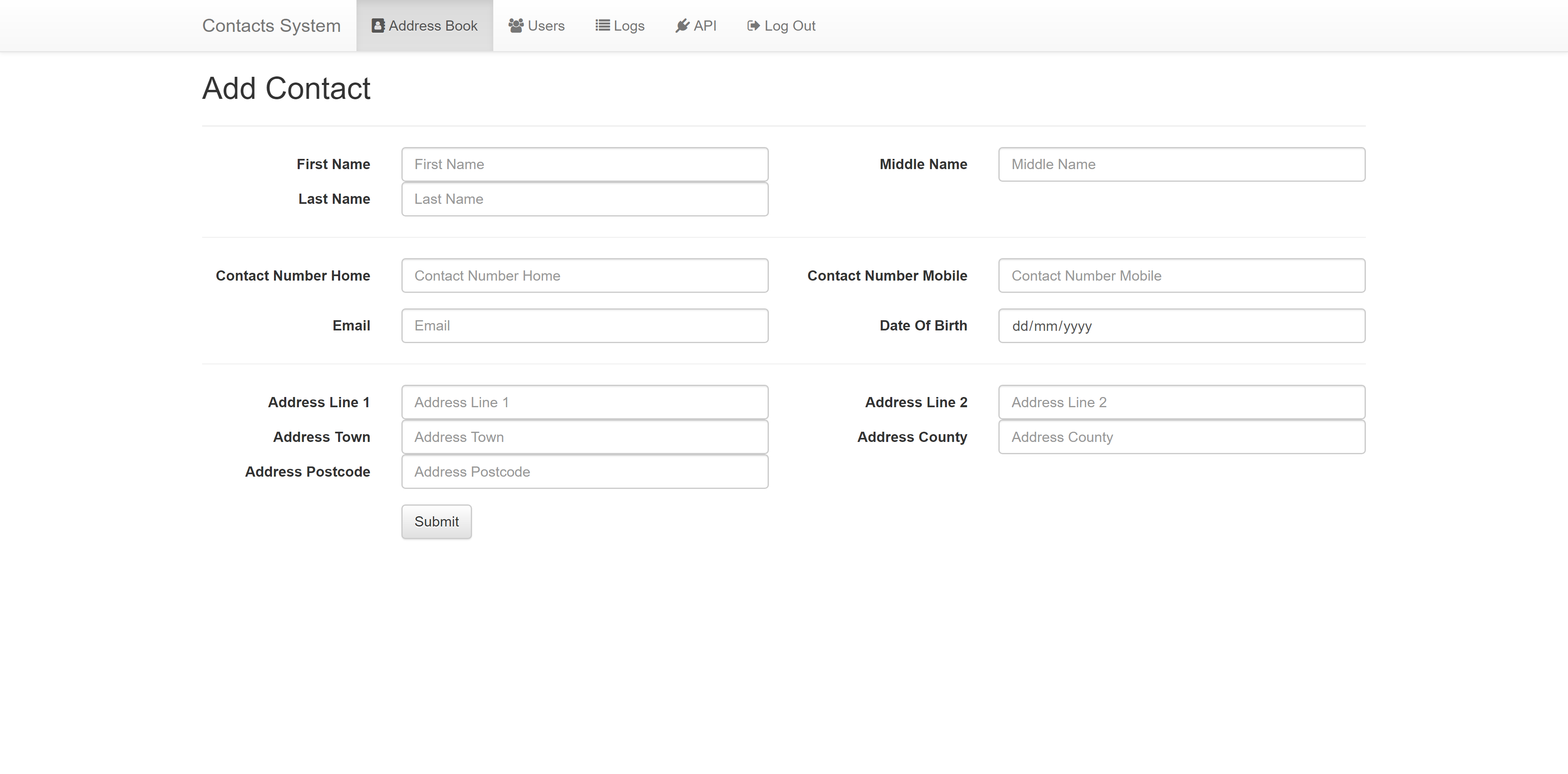Click the Address Book contact icon
The width and height of the screenshot is (1568, 774).
coord(378,26)
